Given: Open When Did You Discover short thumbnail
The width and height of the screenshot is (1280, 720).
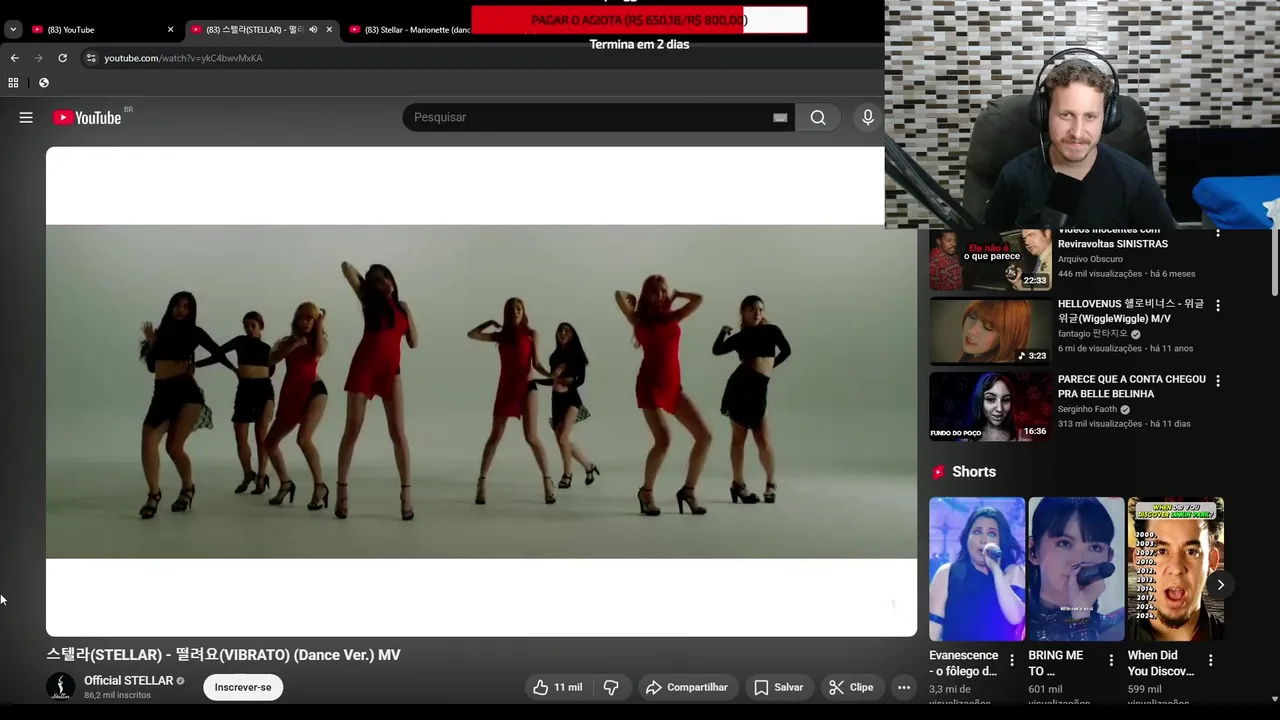Looking at the screenshot, I should click(1175, 569).
